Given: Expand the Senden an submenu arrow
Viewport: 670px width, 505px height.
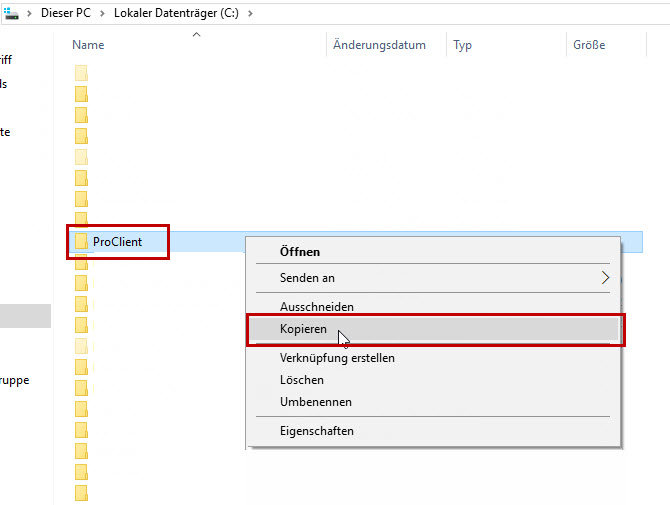Looking at the screenshot, I should pos(605,278).
